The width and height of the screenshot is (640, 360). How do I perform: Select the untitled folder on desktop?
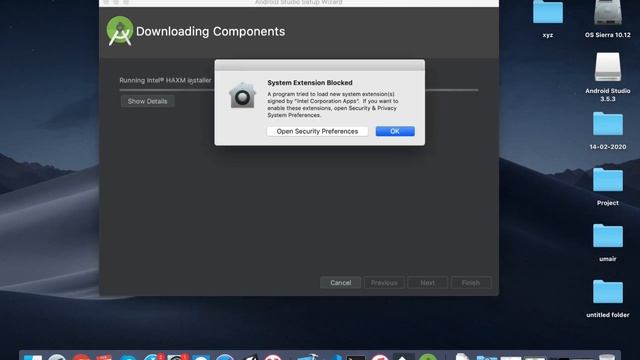coord(607,291)
